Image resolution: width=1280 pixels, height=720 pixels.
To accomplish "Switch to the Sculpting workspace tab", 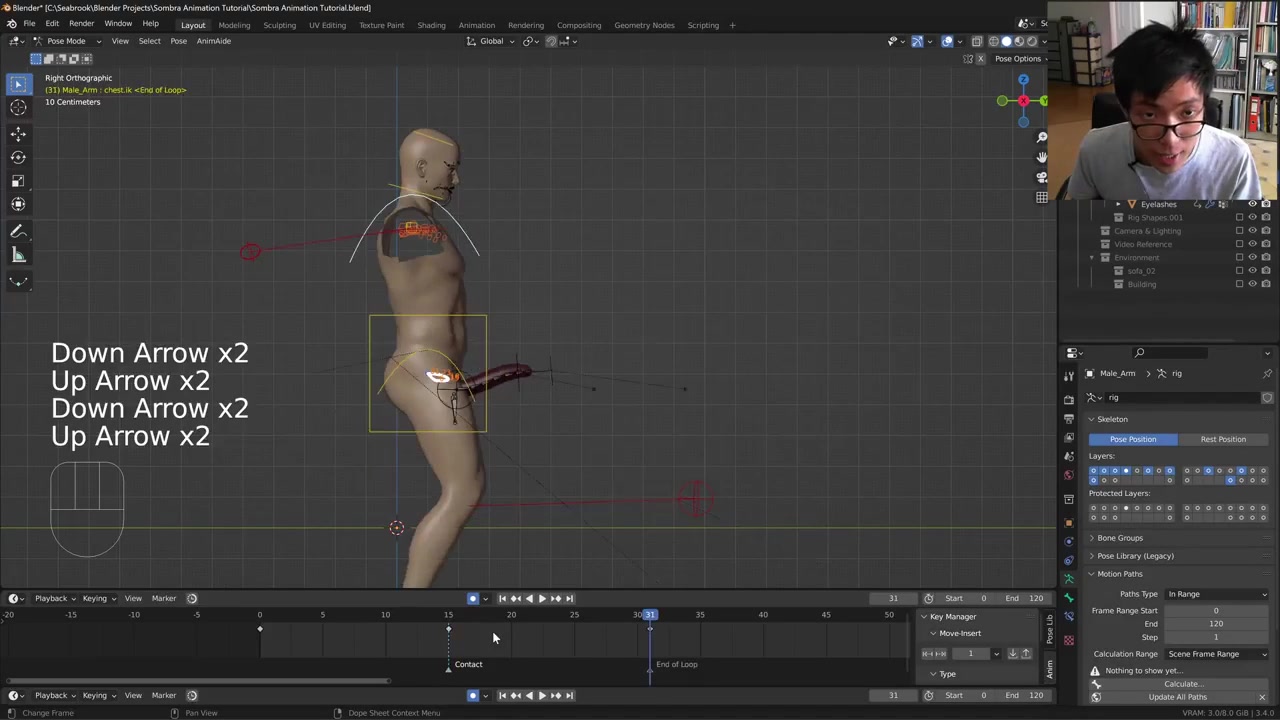I will [279, 25].
